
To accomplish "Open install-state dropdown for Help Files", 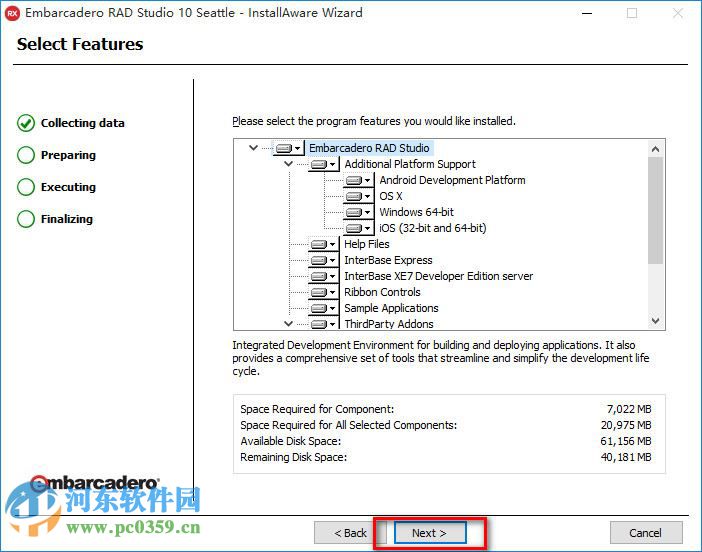I will (x=323, y=244).
